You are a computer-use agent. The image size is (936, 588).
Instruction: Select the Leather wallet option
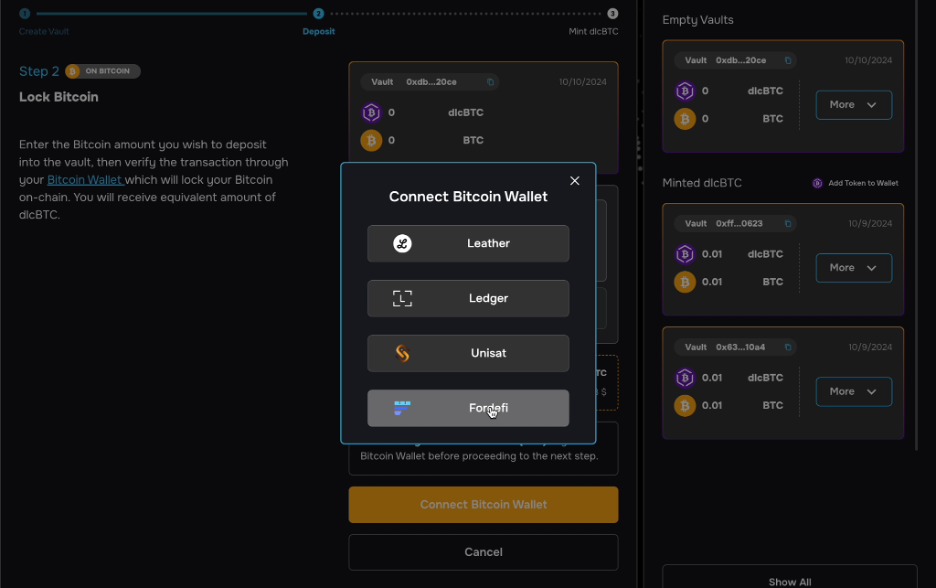tap(468, 244)
